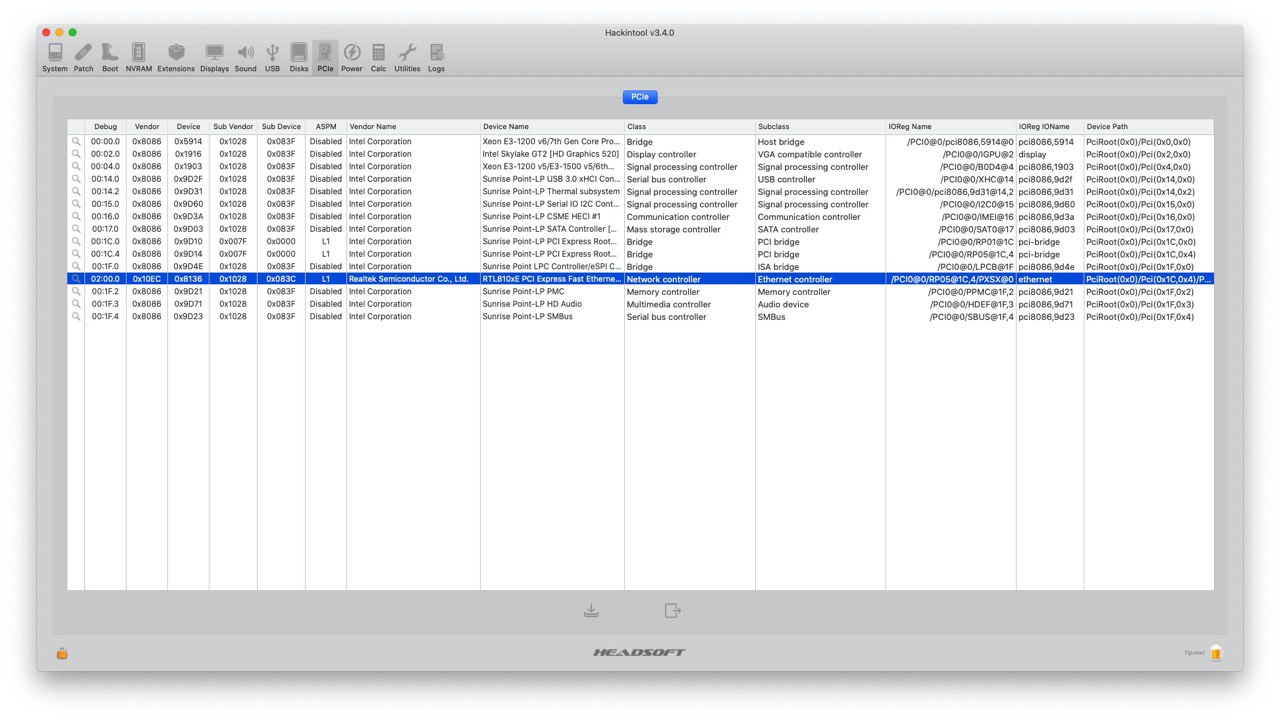Click the export PCIe list icon

pos(672,610)
